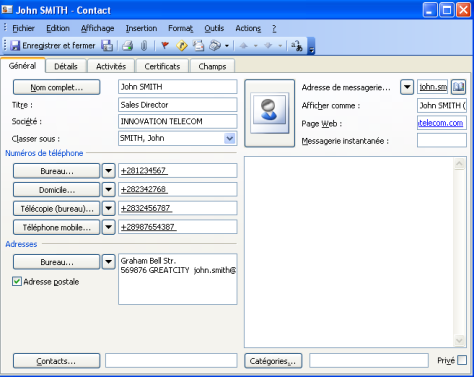The image size is (474, 377).
Task: Click the Société field INNOVATION TELECOM
Action: coord(178,121)
